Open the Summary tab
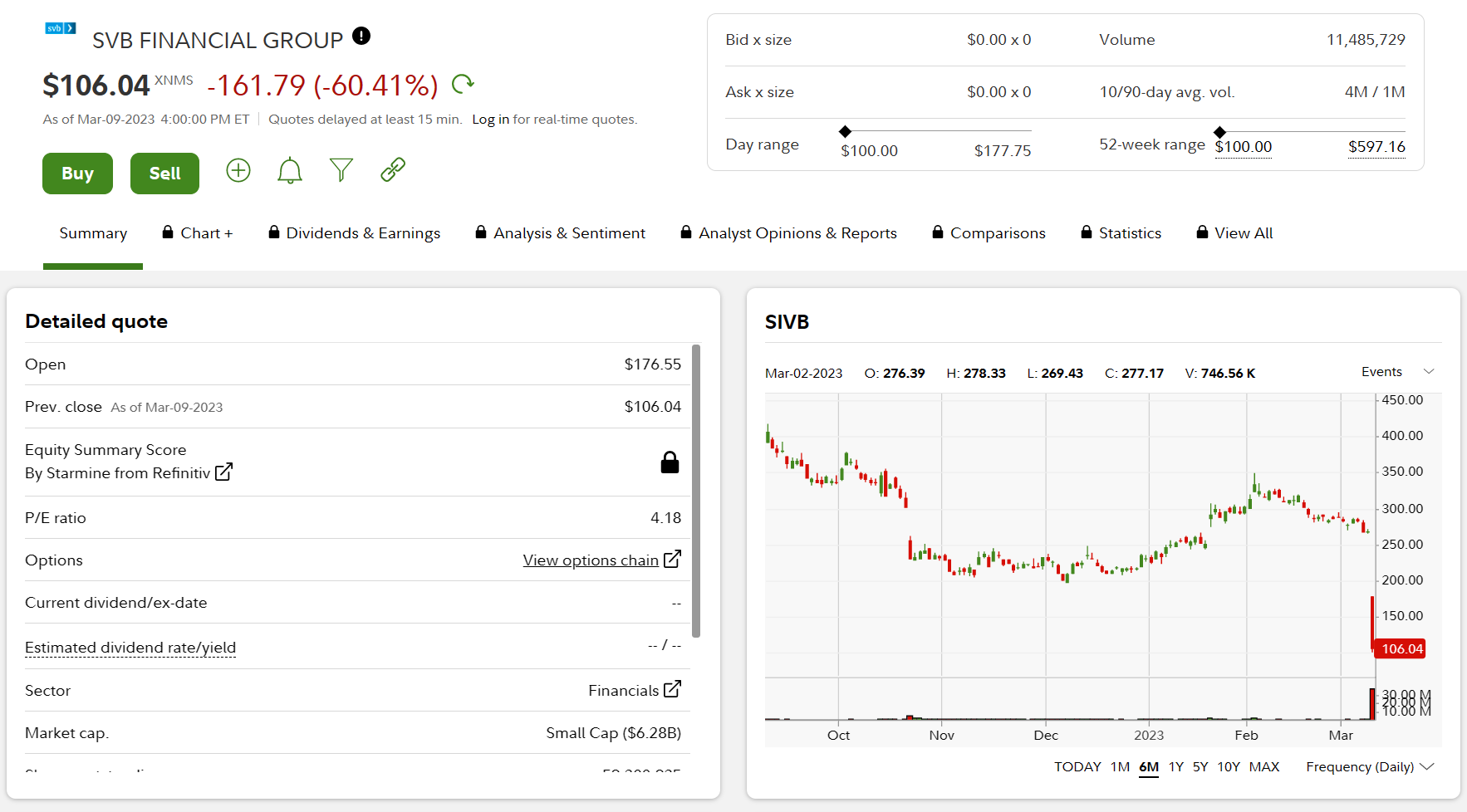The height and width of the screenshot is (812, 1467). (93, 233)
